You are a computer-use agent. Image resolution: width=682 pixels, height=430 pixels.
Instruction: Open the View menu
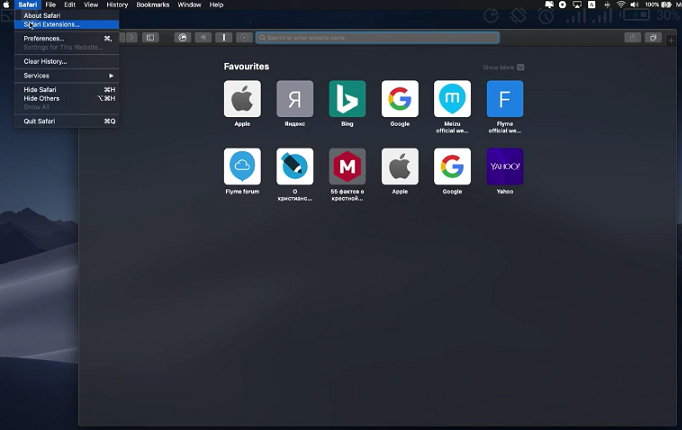pyautogui.click(x=90, y=5)
